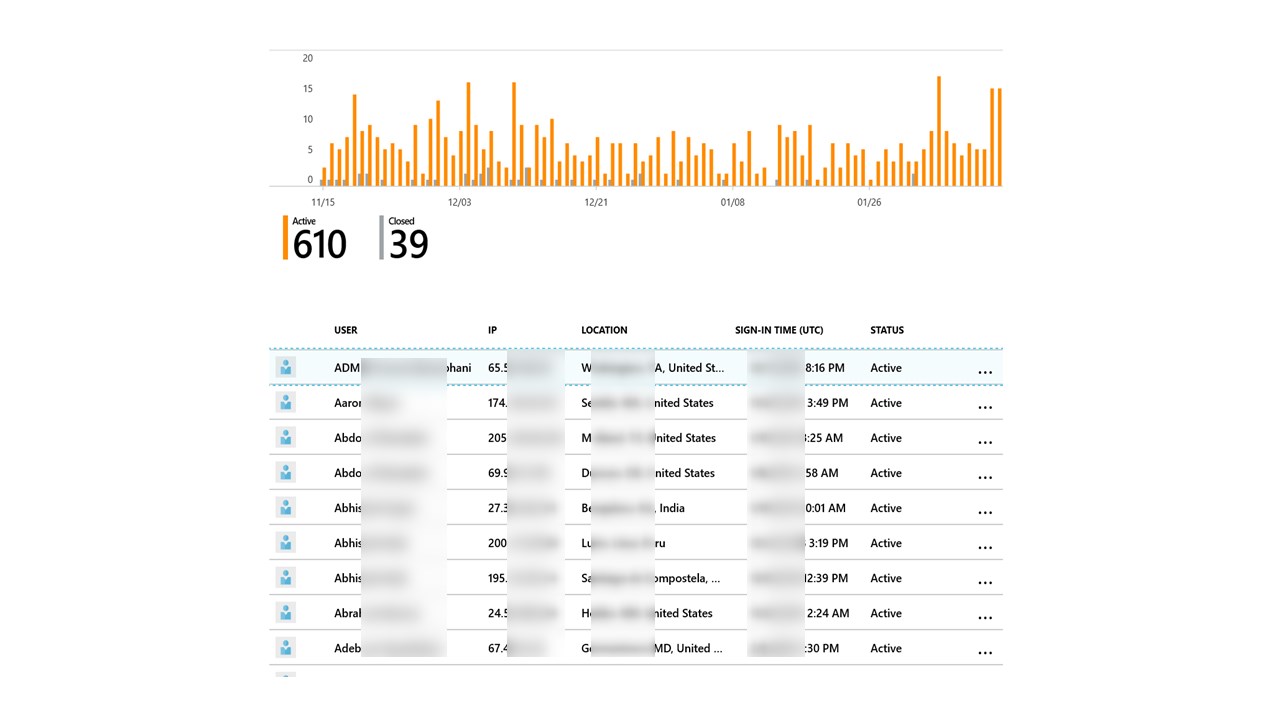Click the 01/26 date label on chart

point(869,202)
